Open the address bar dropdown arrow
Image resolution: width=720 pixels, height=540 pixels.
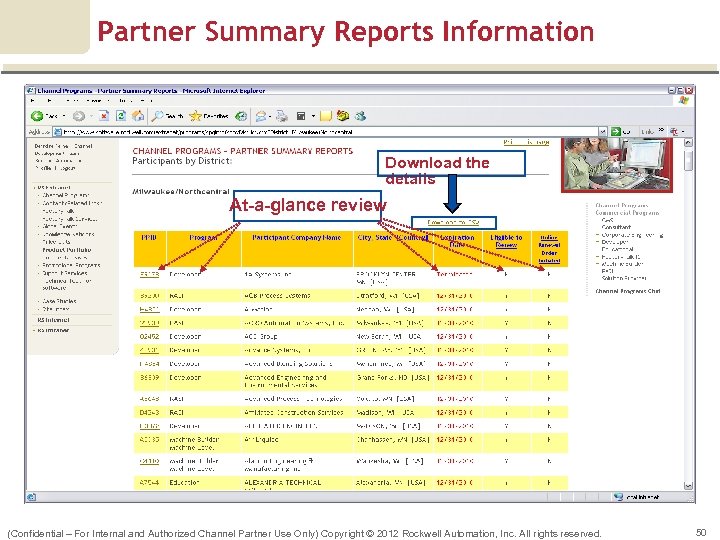pyautogui.click(x=602, y=132)
